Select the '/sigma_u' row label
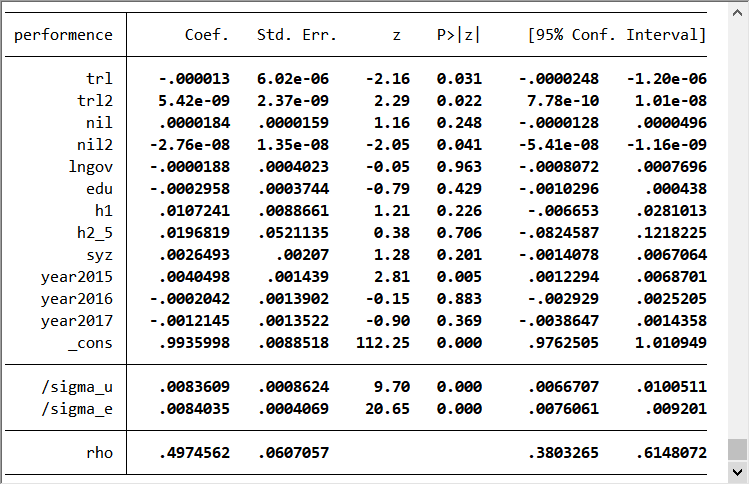The image size is (750, 485). (x=77, y=386)
